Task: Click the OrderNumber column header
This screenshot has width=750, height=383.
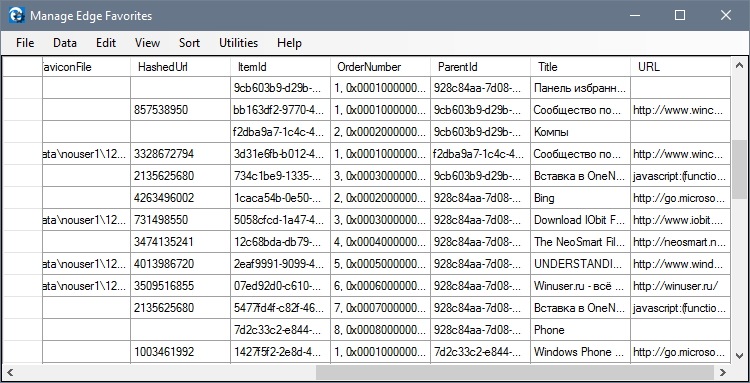Action: point(380,67)
